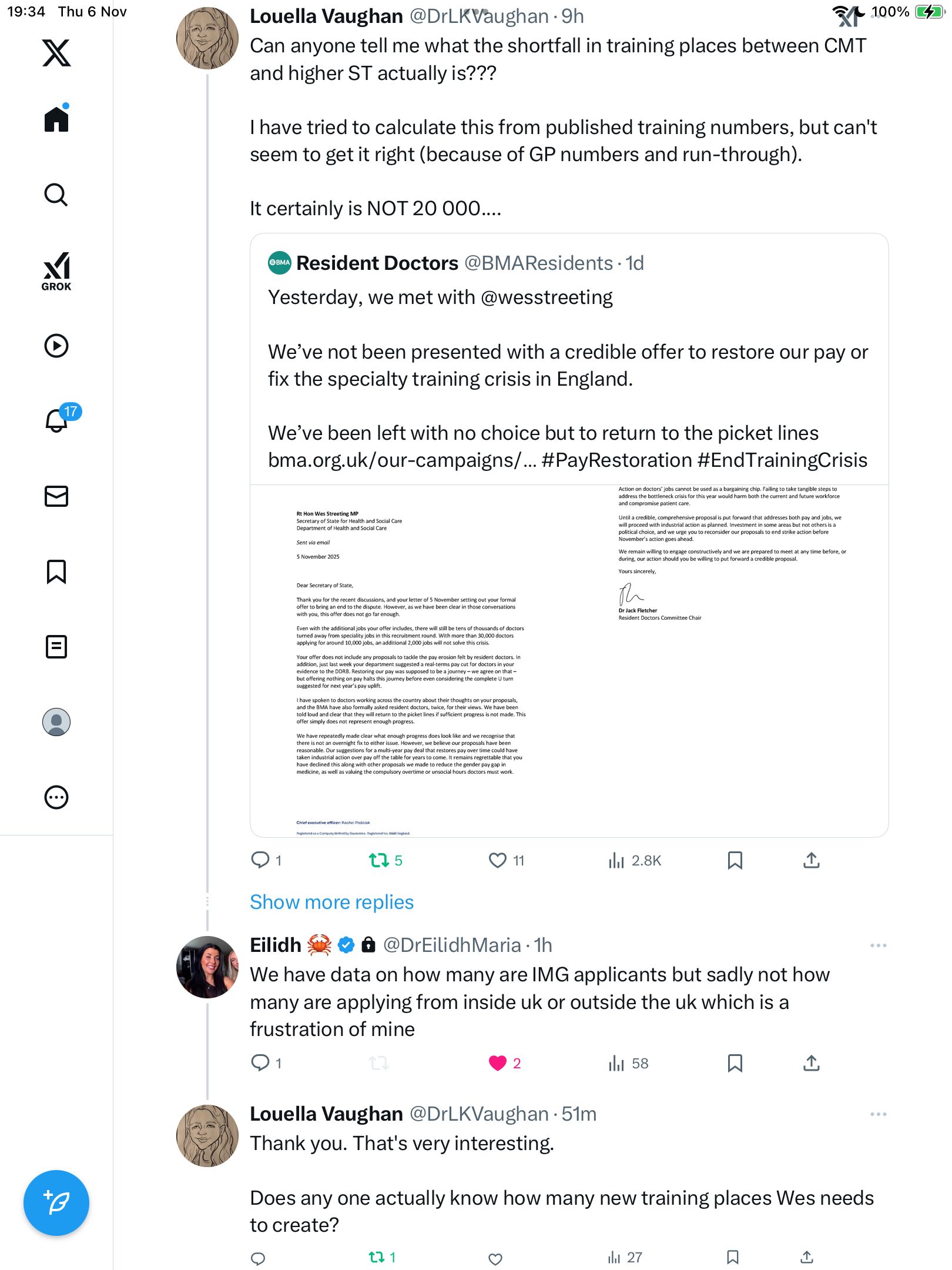Share Louella's tweet with 2.8K views
Viewport: 952px width, 1270px height.
811,861
